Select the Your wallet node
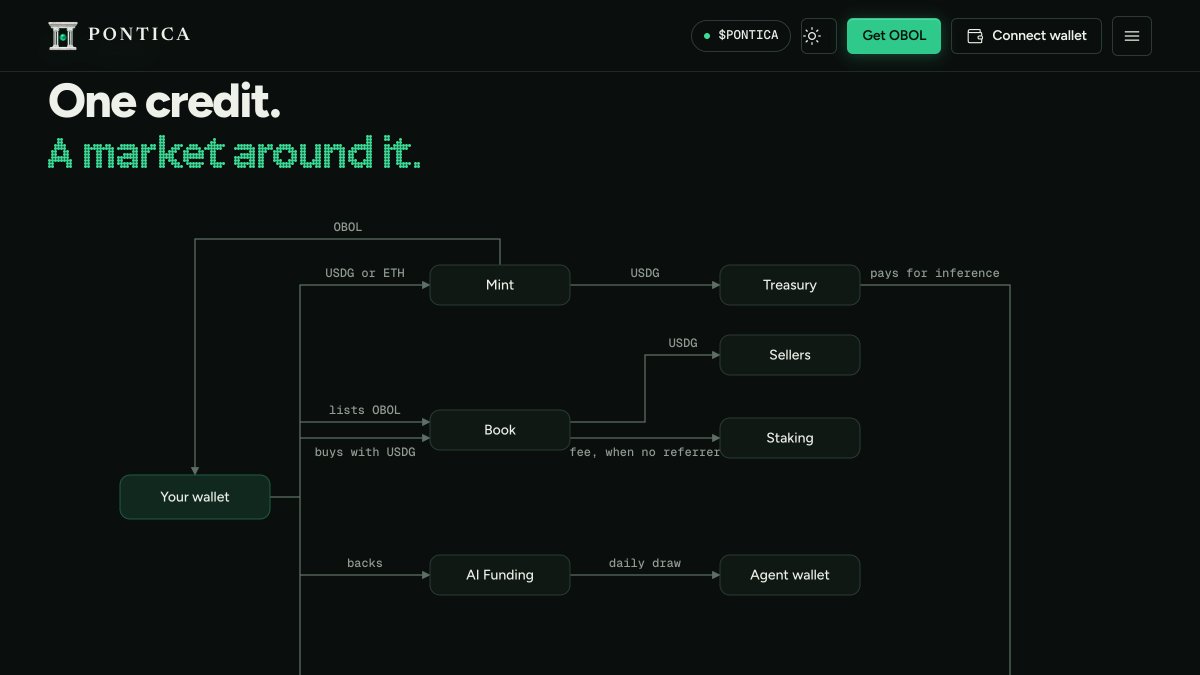The image size is (1200, 675). point(195,497)
